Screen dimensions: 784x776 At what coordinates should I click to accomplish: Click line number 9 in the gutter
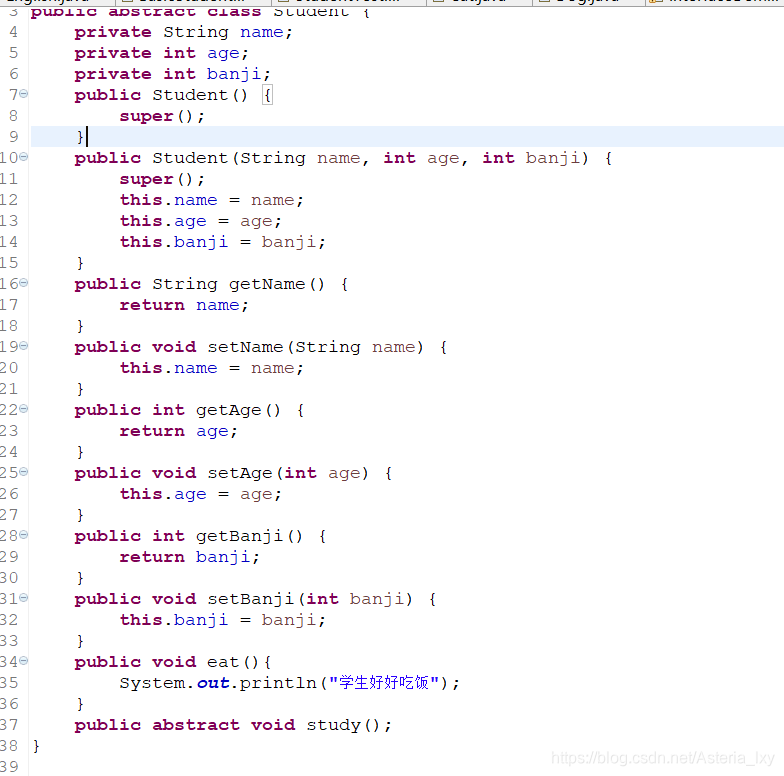(14, 137)
